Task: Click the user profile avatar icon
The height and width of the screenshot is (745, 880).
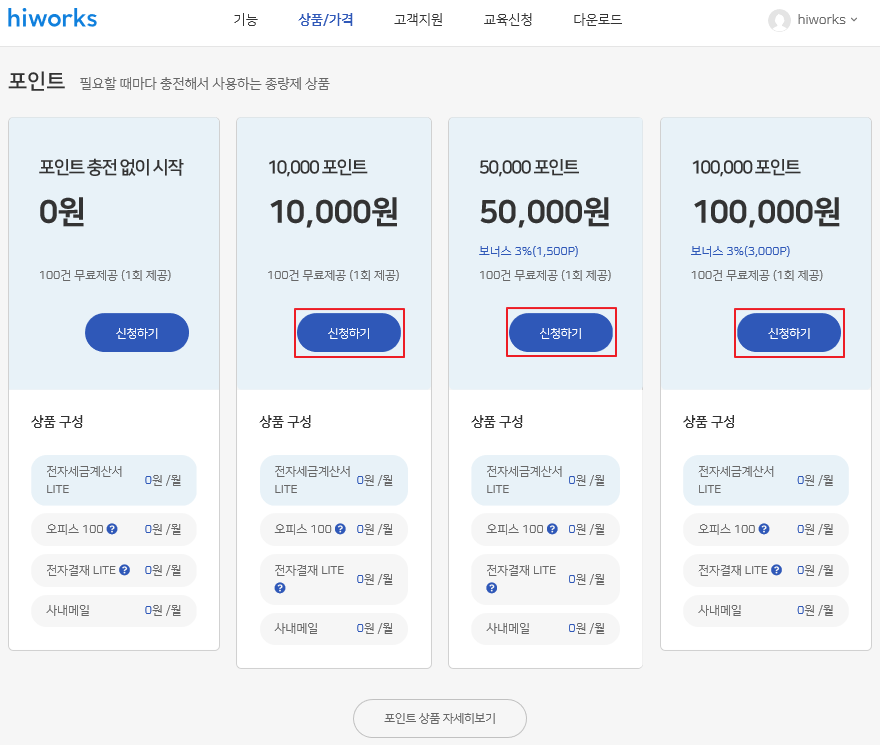Action: pyautogui.click(x=779, y=20)
